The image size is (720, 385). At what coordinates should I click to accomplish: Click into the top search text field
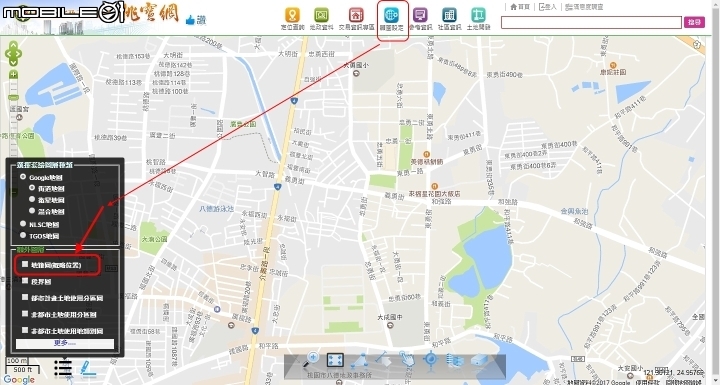click(x=591, y=22)
